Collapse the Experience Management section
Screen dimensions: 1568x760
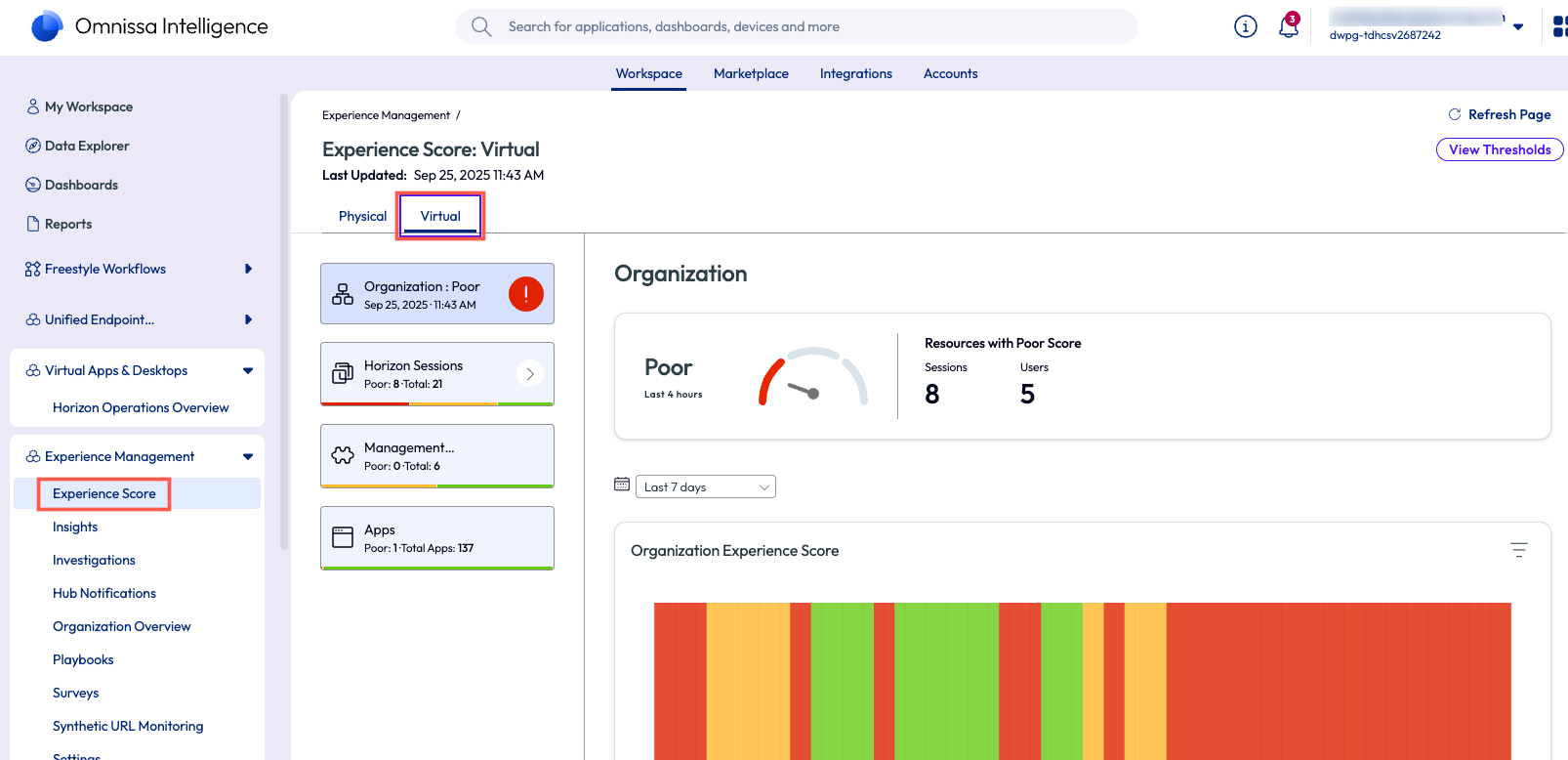[x=248, y=456]
